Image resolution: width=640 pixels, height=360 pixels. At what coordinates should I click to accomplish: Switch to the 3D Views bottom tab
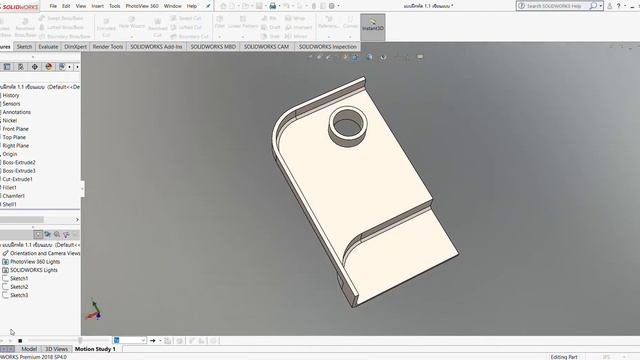(56, 349)
